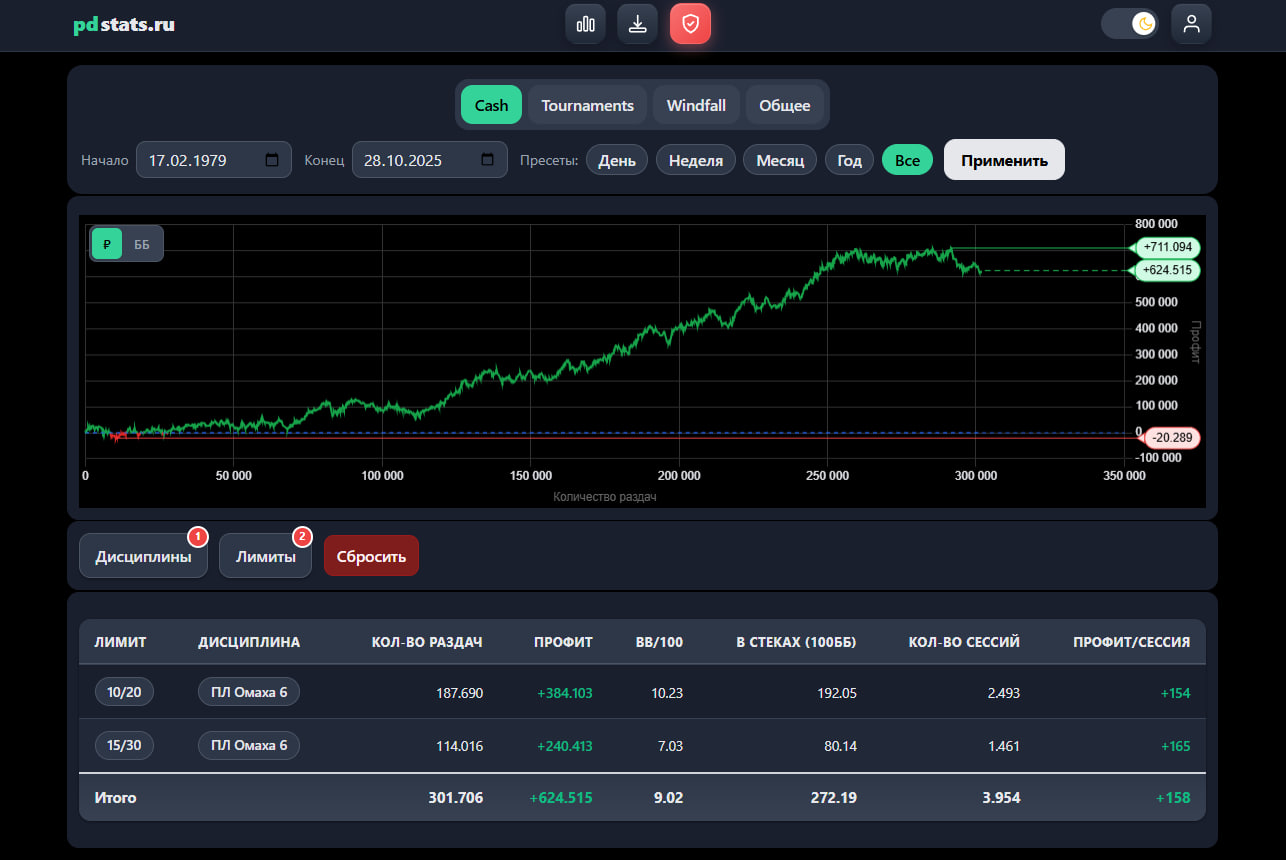Open calendar picker for end date

(488, 160)
